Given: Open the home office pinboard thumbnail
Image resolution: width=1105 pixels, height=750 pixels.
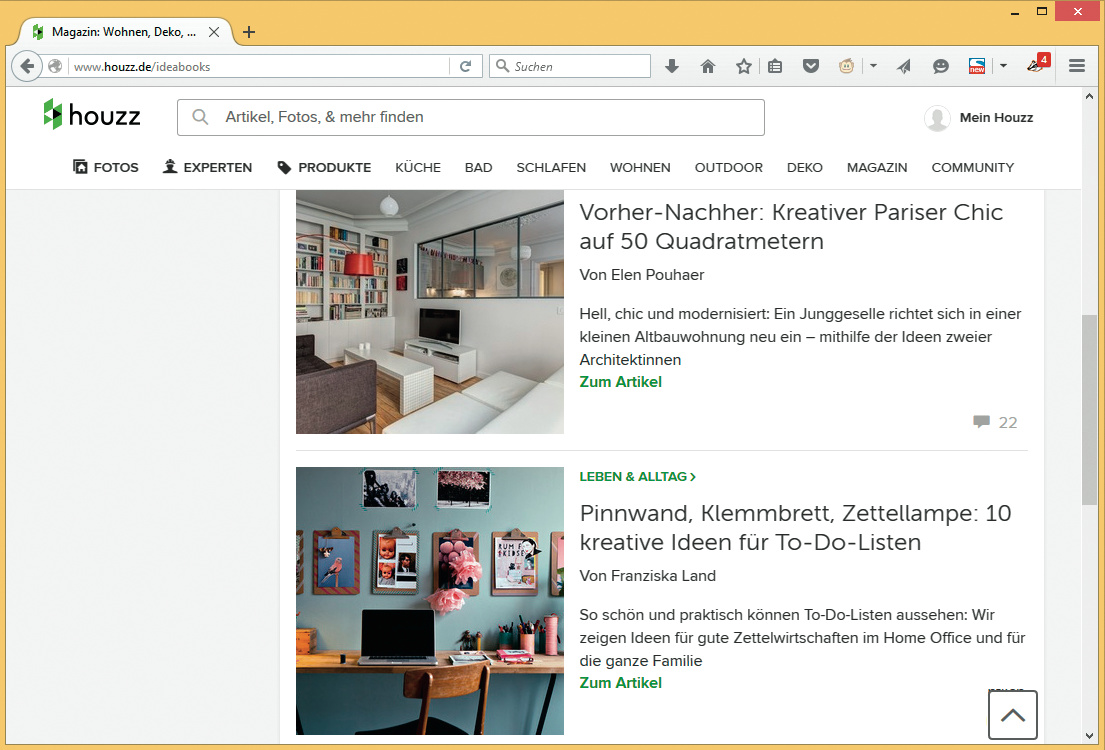Looking at the screenshot, I should coord(430,600).
